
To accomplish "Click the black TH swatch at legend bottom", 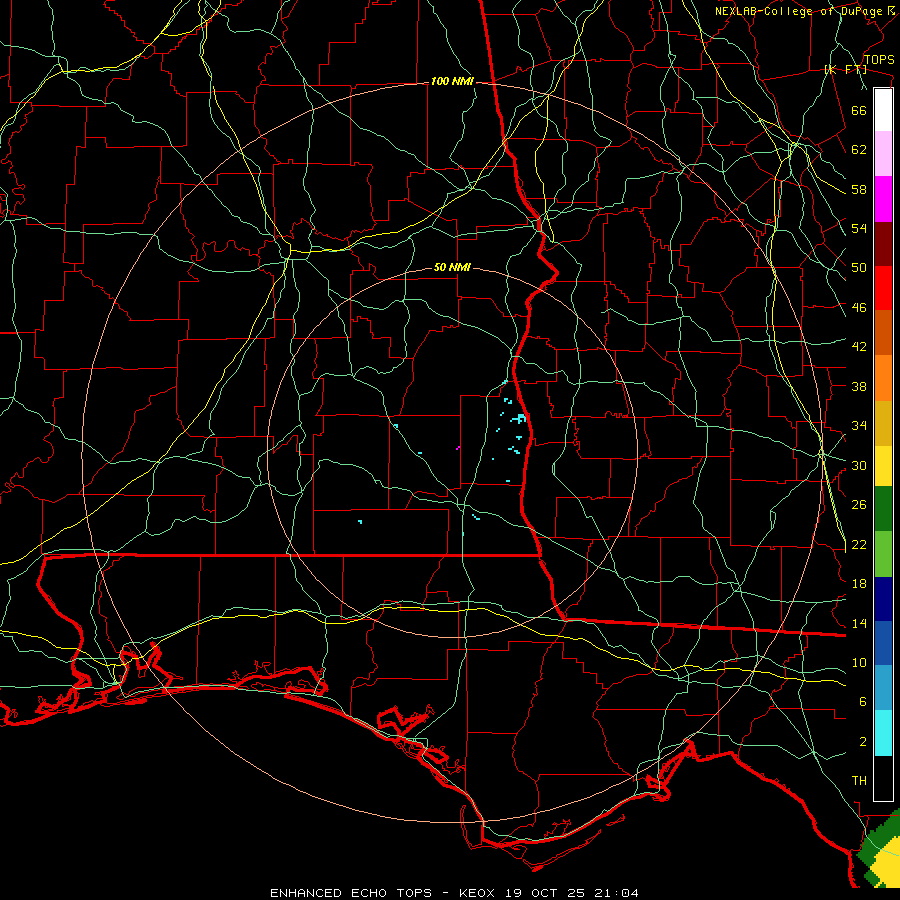I will tap(883, 778).
